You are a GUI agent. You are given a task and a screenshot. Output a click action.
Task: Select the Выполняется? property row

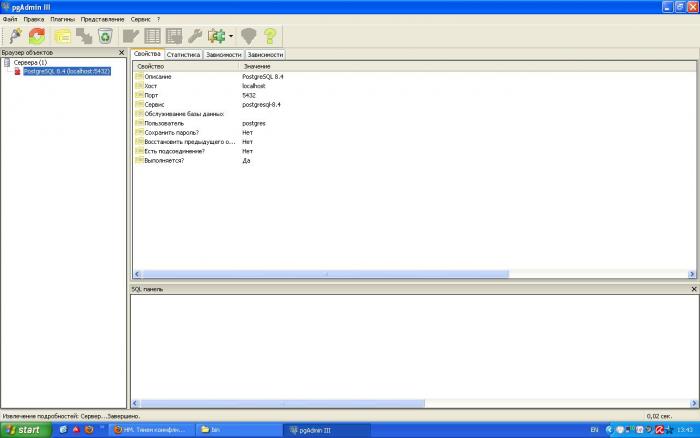pos(414,160)
